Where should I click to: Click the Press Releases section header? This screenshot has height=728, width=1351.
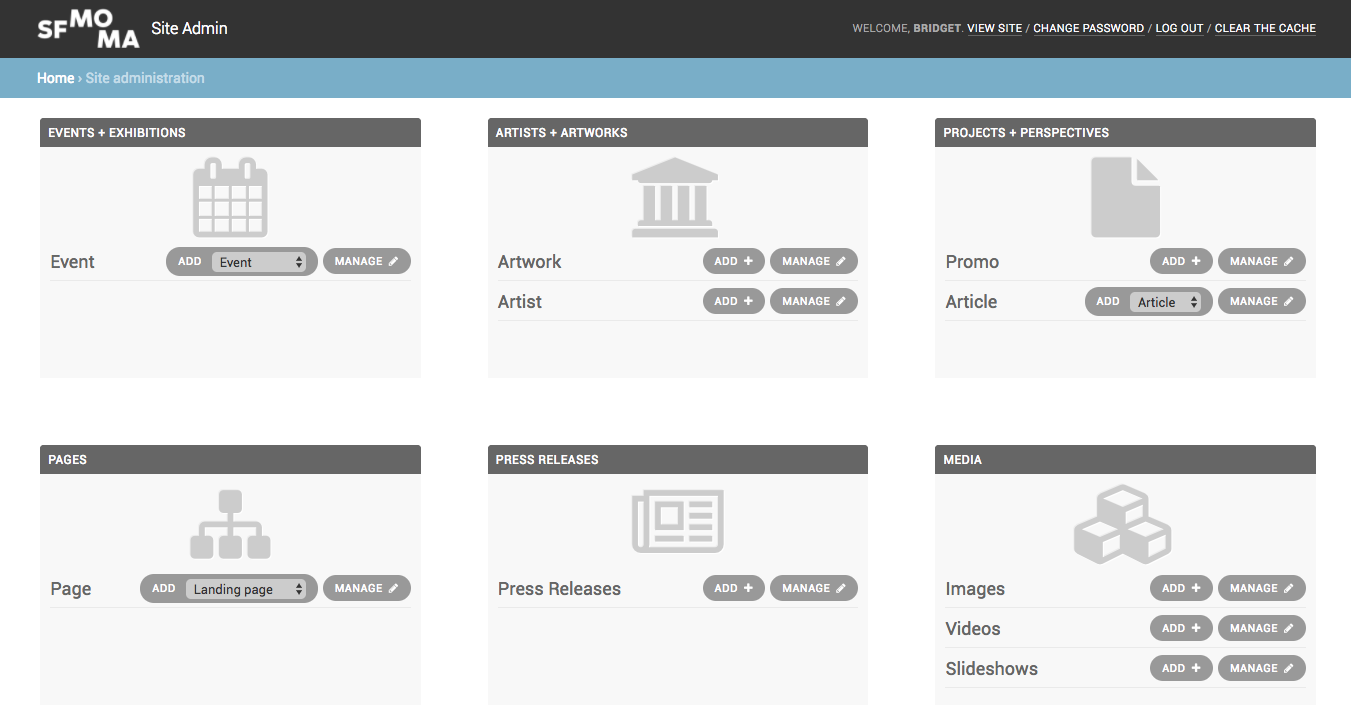pyautogui.click(x=678, y=460)
